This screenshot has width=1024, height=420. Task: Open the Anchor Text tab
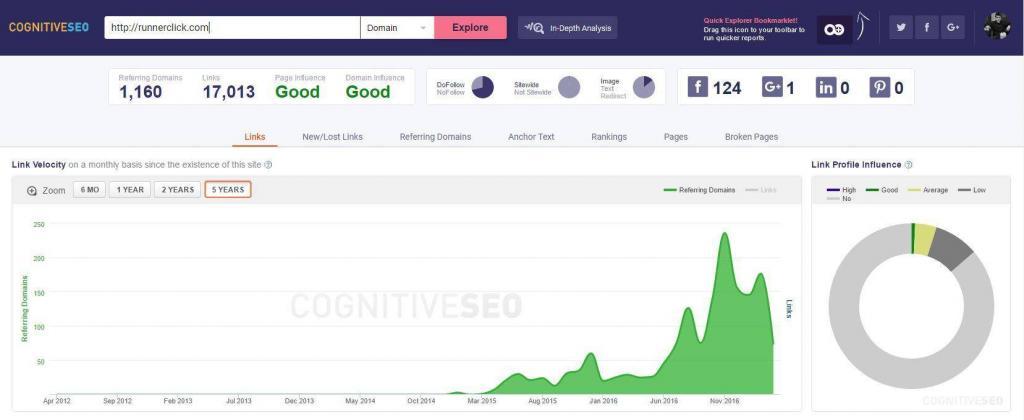click(x=531, y=137)
